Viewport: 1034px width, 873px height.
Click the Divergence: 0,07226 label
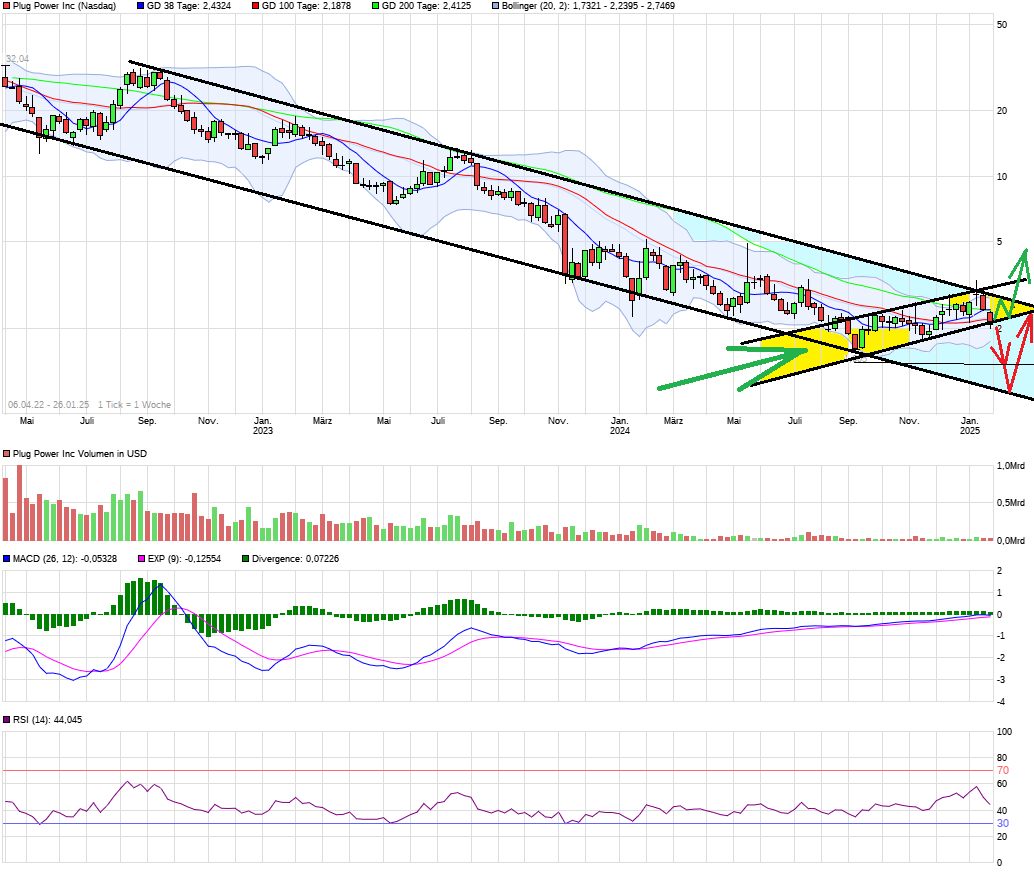pos(295,558)
